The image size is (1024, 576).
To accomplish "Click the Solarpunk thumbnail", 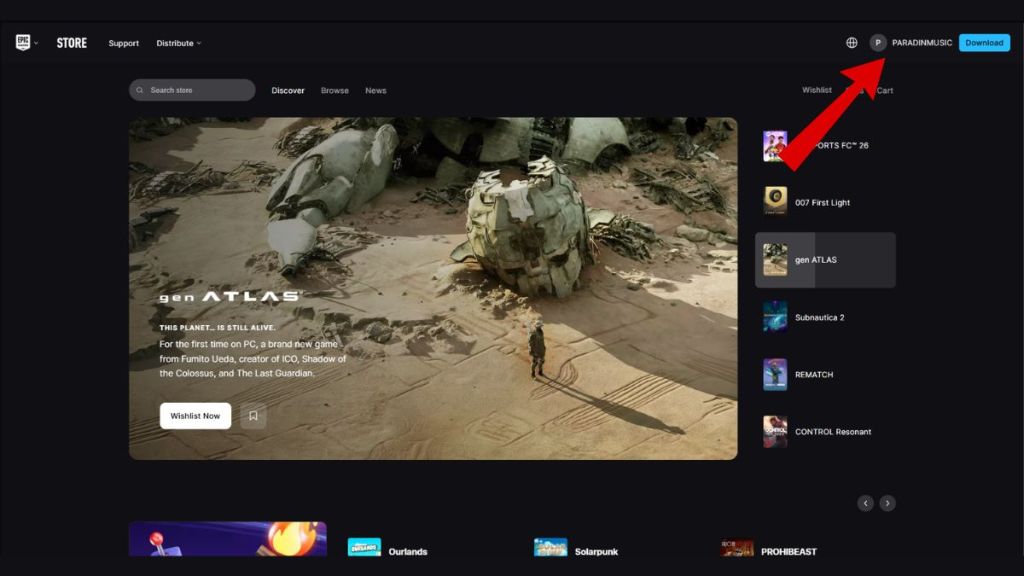I will [x=551, y=547].
